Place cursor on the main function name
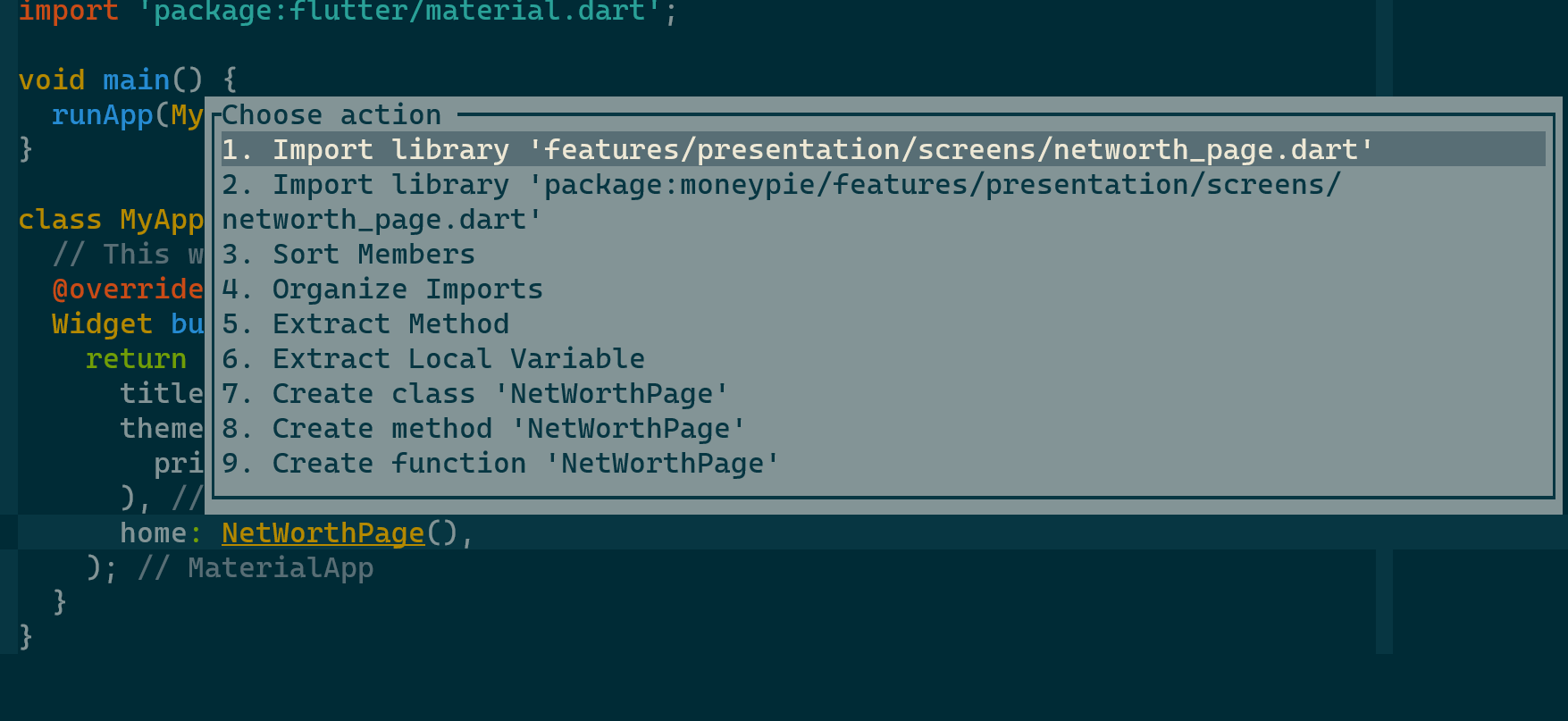The width and height of the screenshot is (1568, 721). (x=136, y=80)
